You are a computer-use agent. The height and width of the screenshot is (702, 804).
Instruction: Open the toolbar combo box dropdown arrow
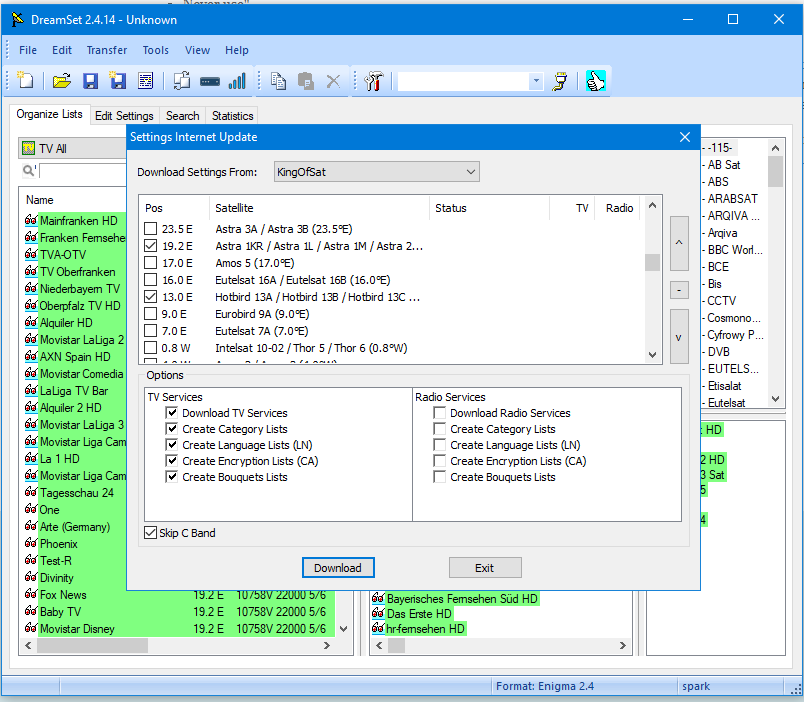tap(536, 81)
